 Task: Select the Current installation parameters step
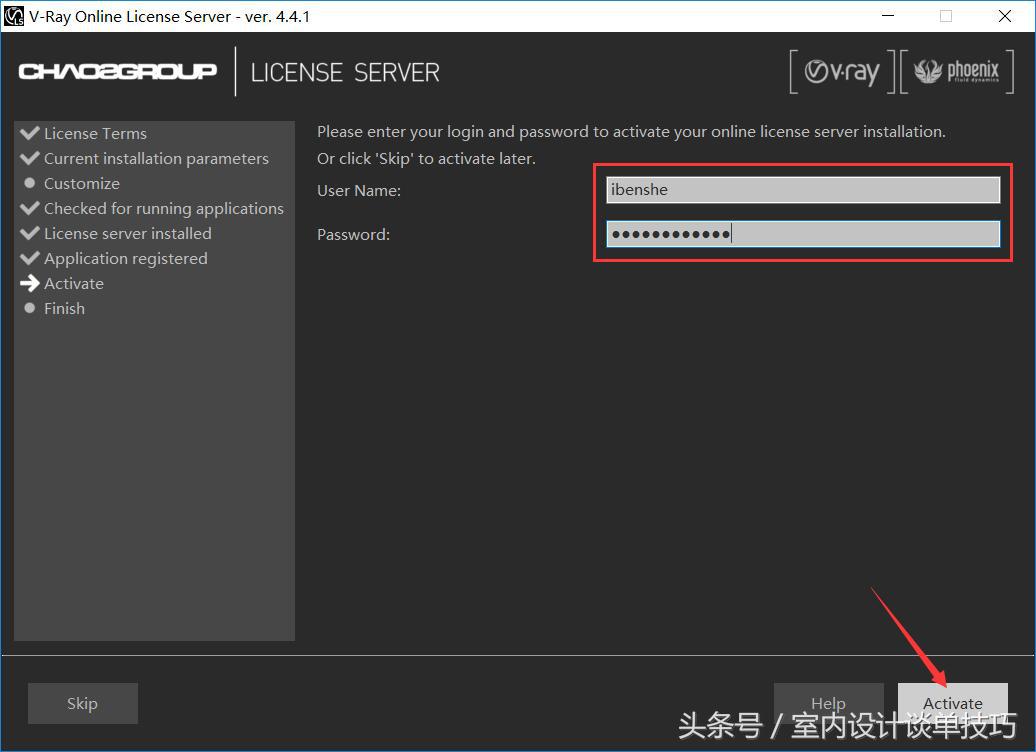click(156, 158)
